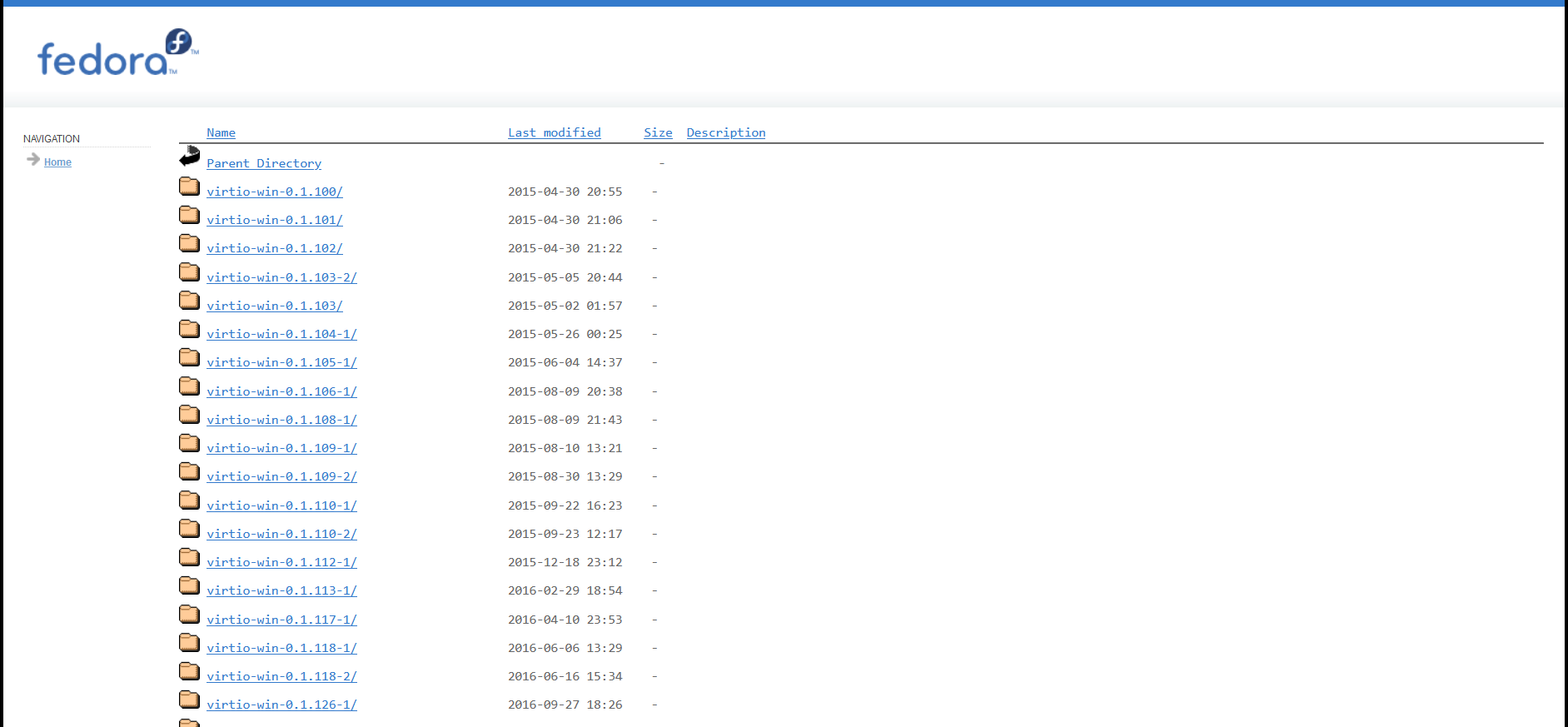The height and width of the screenshot is (727, 1568).
Task: Open the virtio-win-0.1.118-1/ directory
Action: tap(281, 648)
